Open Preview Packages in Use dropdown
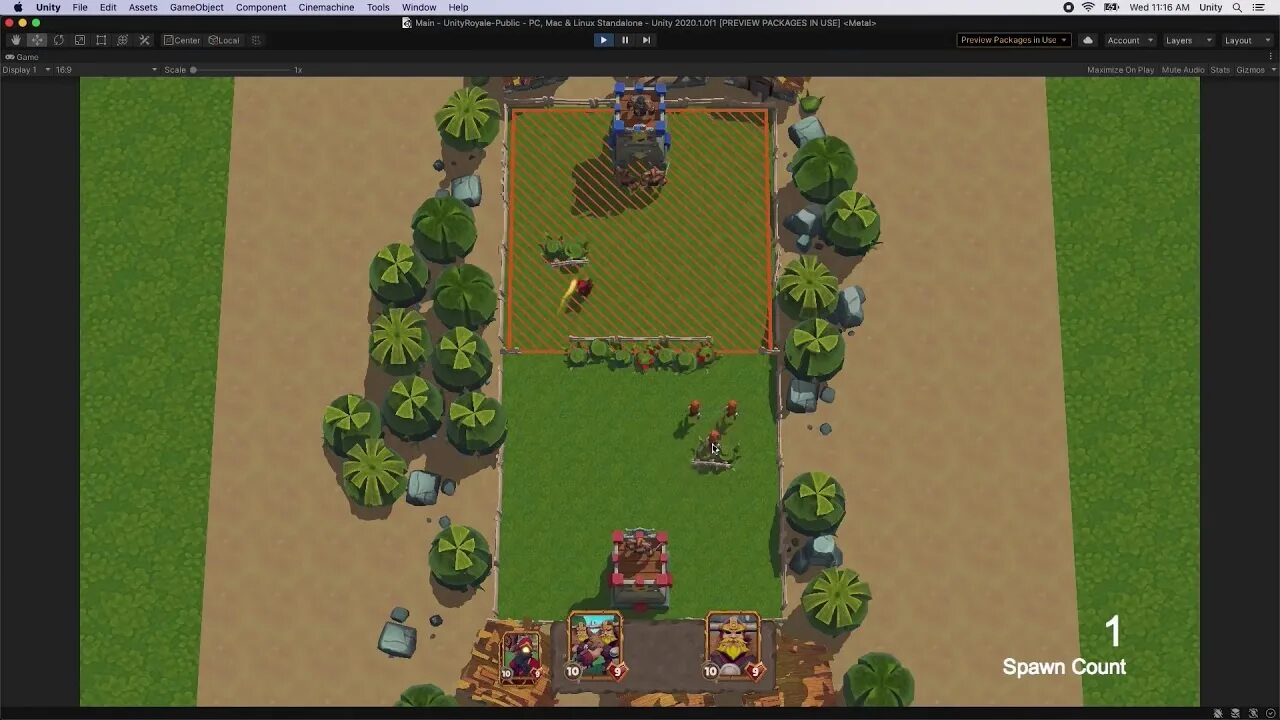Image resolution: width=1280 pixels, height=720 pixels. tap(1014, 40)
